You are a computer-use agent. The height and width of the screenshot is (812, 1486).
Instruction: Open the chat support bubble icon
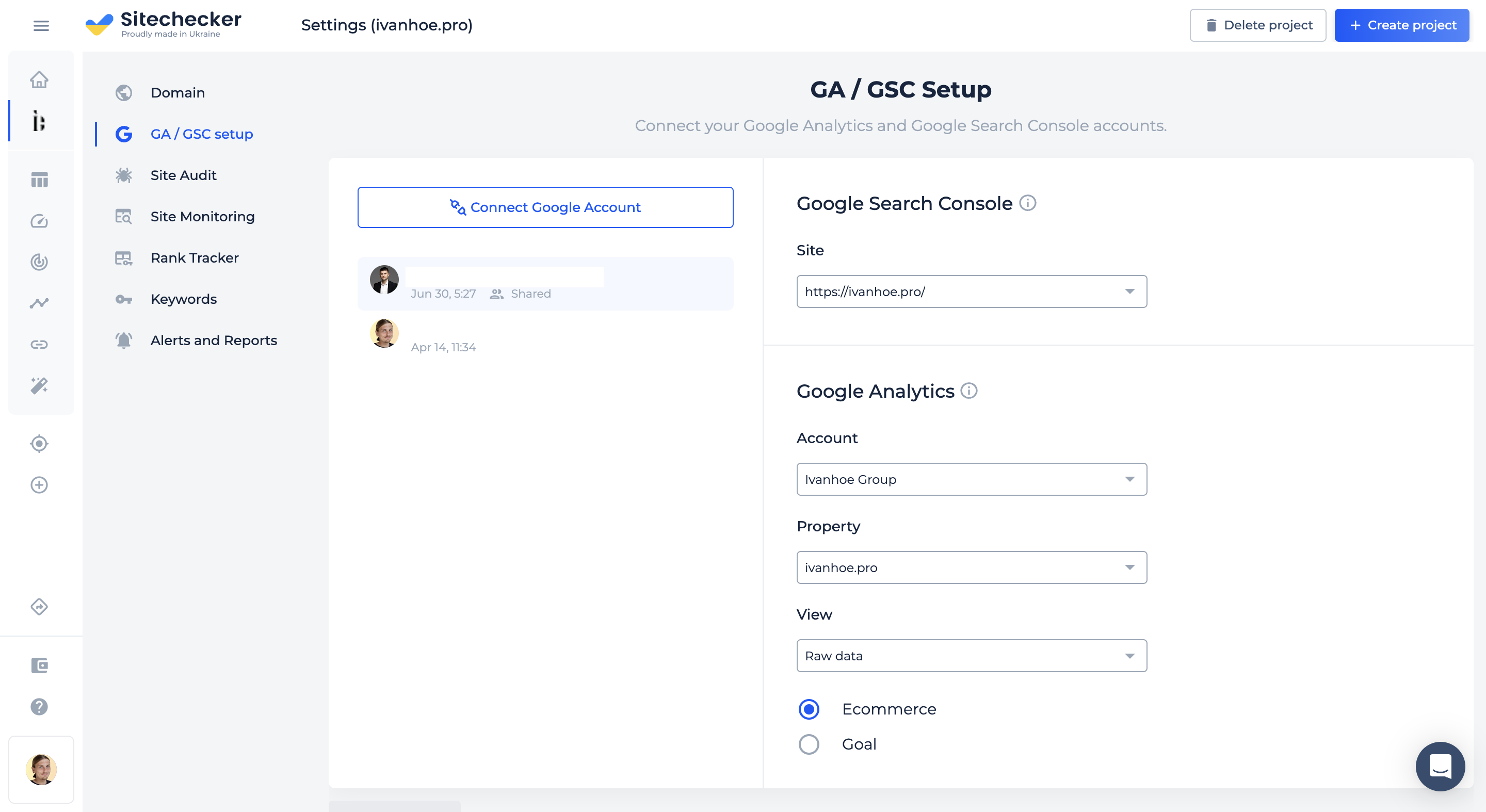1440,766
